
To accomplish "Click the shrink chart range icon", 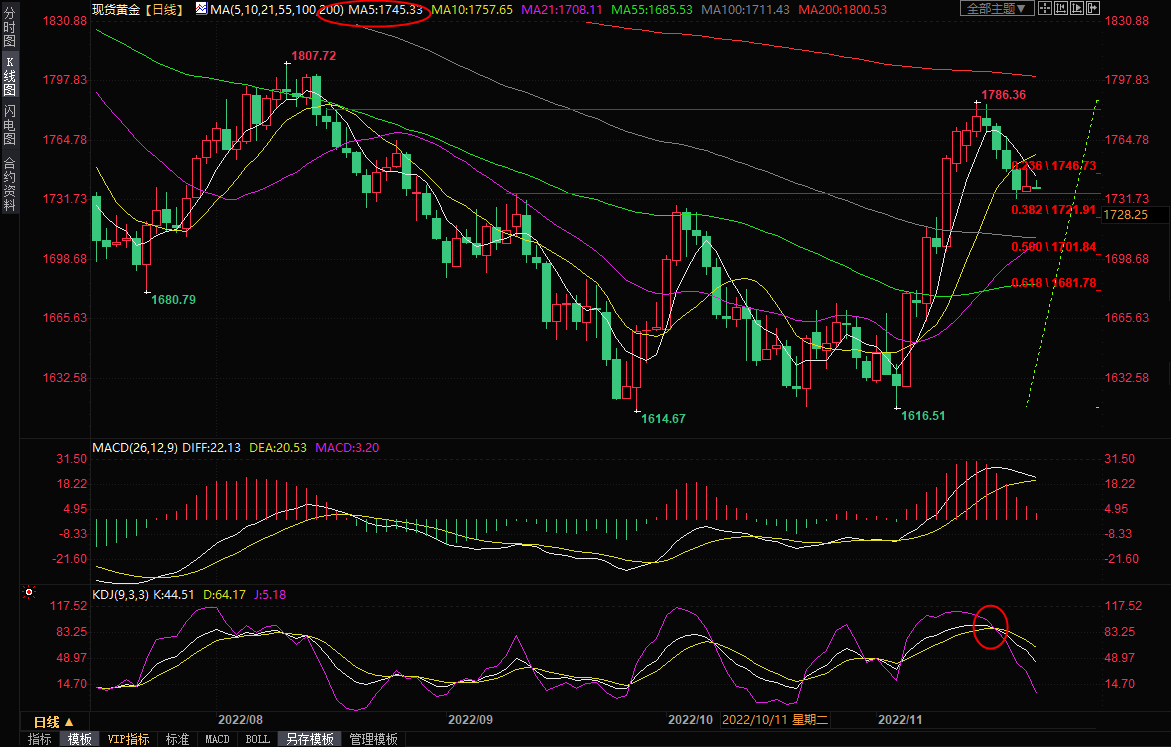I will click(x=1062, y=9).
